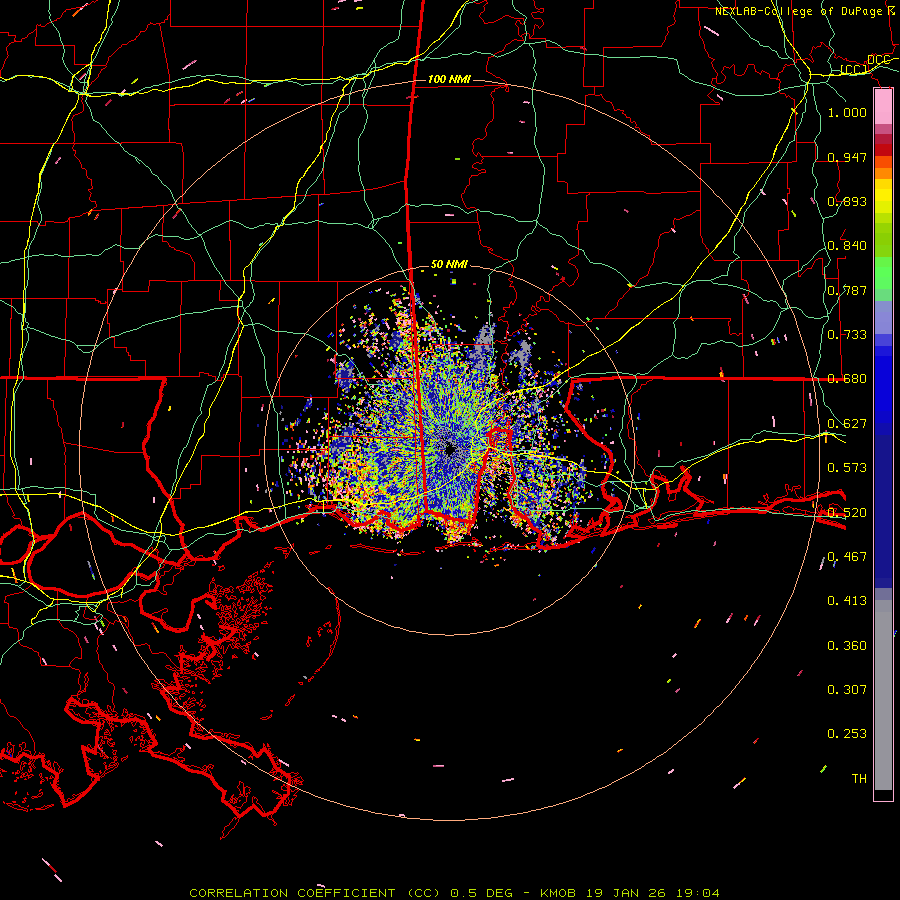Click the 100 NMI range ring label
This screenshot has width=900, height=900.
[449, 79]
